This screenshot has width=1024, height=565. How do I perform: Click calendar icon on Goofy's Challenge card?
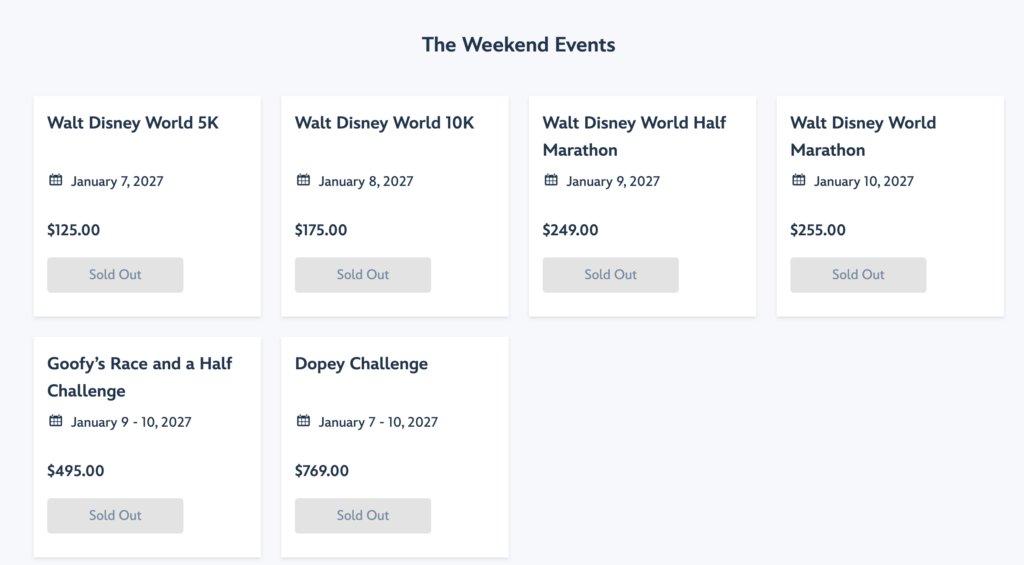(56, 422)
